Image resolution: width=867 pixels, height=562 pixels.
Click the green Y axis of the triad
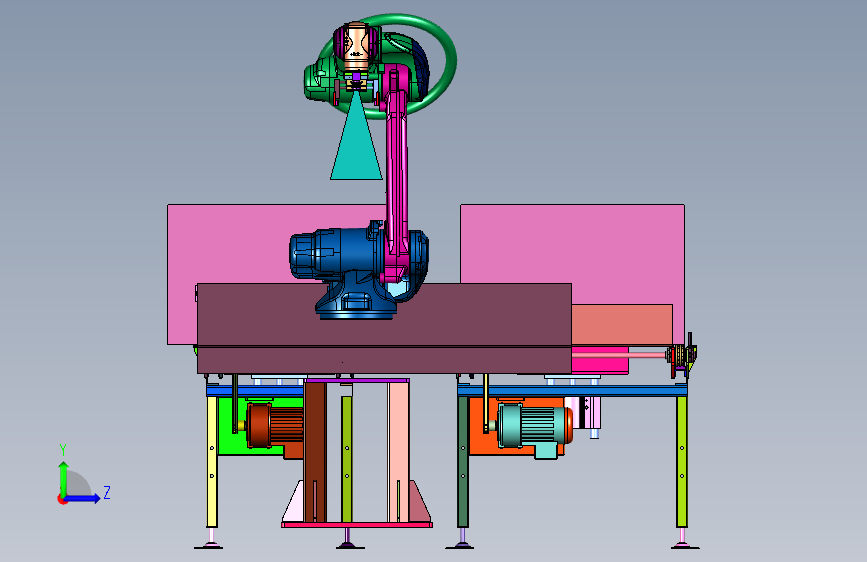pos(64,478)
